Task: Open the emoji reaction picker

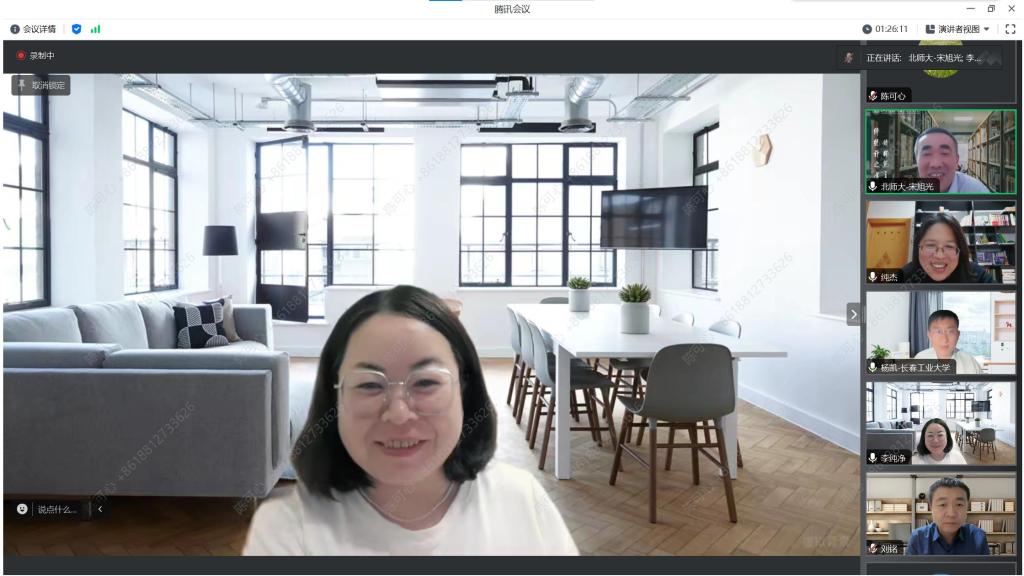Action: (22, 509)
